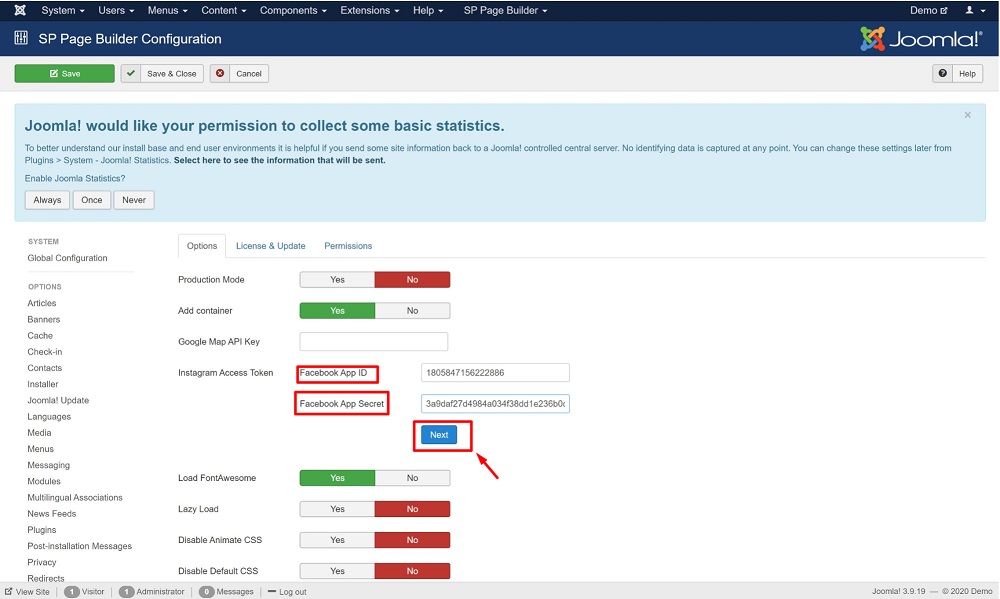1000x599 pixels.
Task: Open Modules options in sidebar
Action: (x=44, y=481)
